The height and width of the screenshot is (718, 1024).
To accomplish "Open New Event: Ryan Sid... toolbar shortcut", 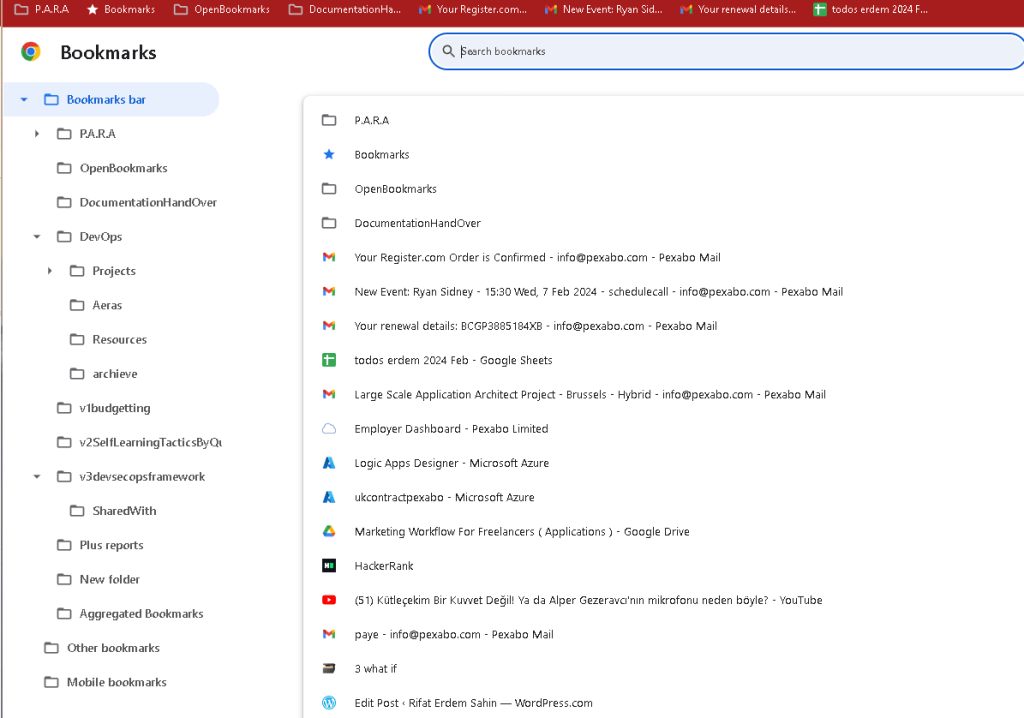I will click(603, 9).
